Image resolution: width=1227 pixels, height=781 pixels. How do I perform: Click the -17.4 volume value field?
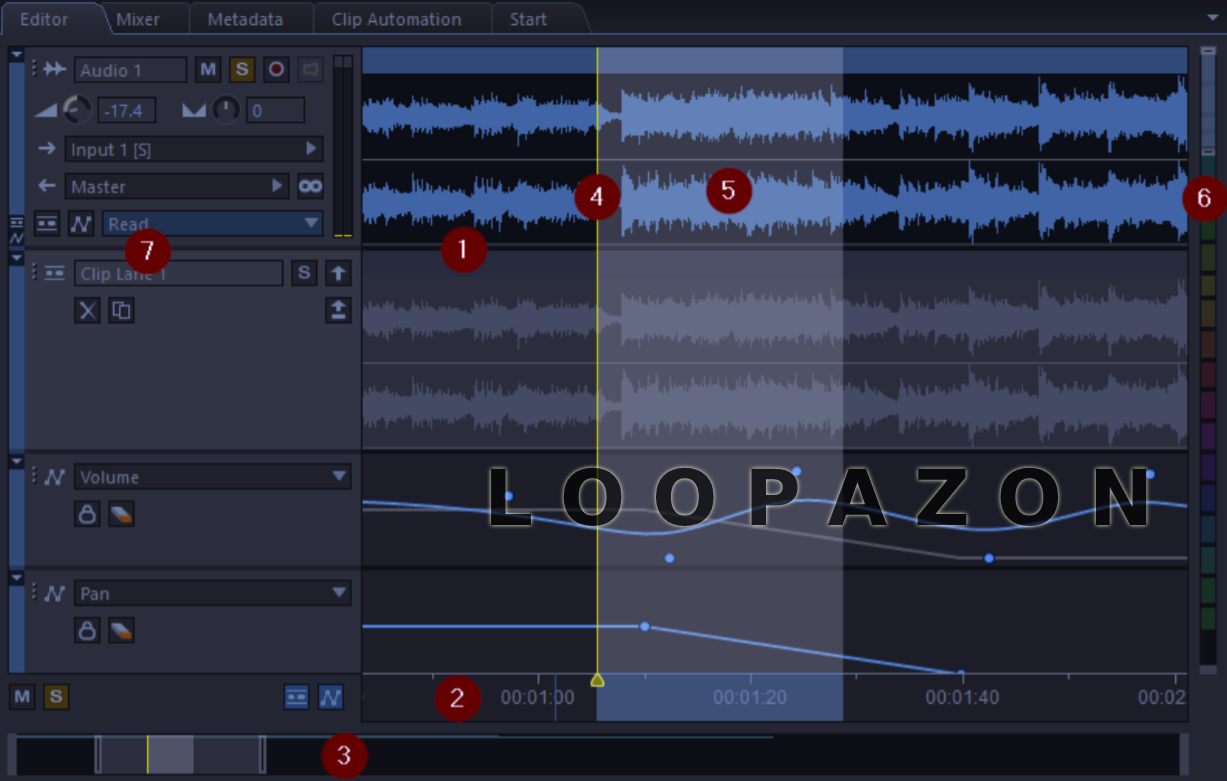click(x=126, y=110)
